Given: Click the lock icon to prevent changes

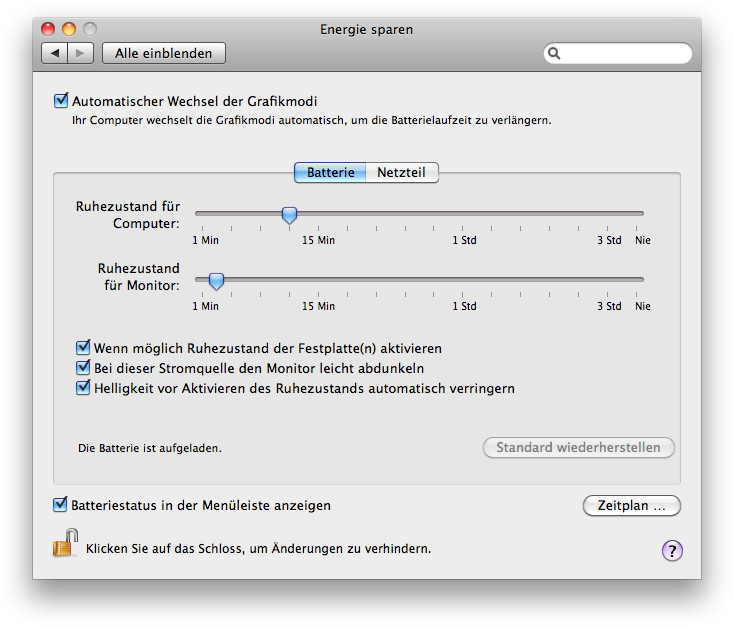Looking at the screenshot, I should point(65,543).
